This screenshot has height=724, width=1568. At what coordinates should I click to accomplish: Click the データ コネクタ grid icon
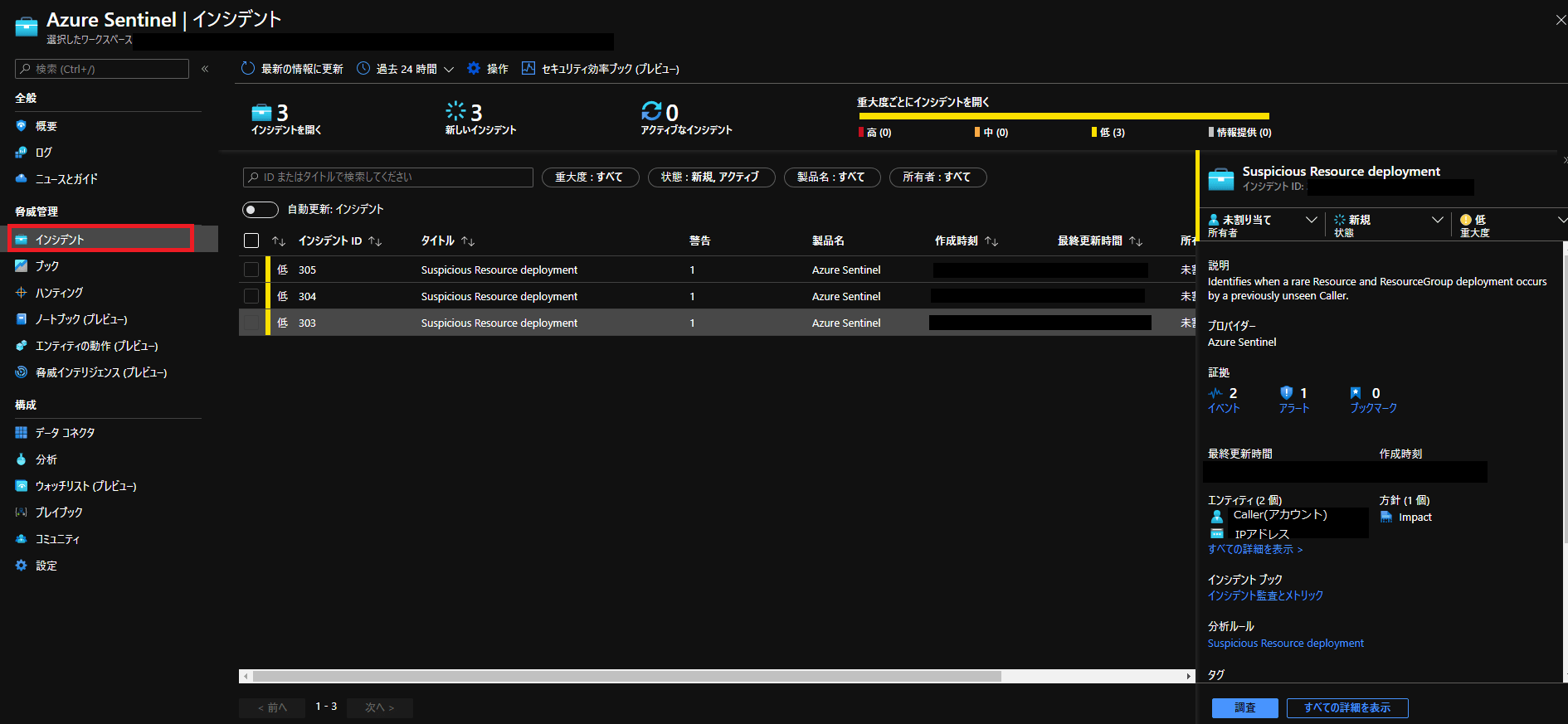(22, 432)
